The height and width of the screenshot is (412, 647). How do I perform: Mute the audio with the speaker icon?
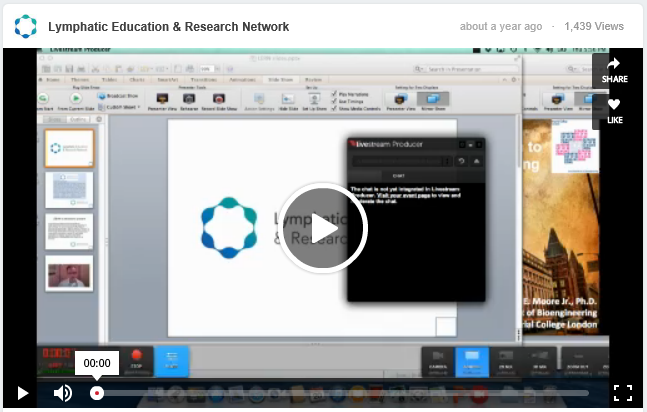pyautogui.click(x=63, y=393)
